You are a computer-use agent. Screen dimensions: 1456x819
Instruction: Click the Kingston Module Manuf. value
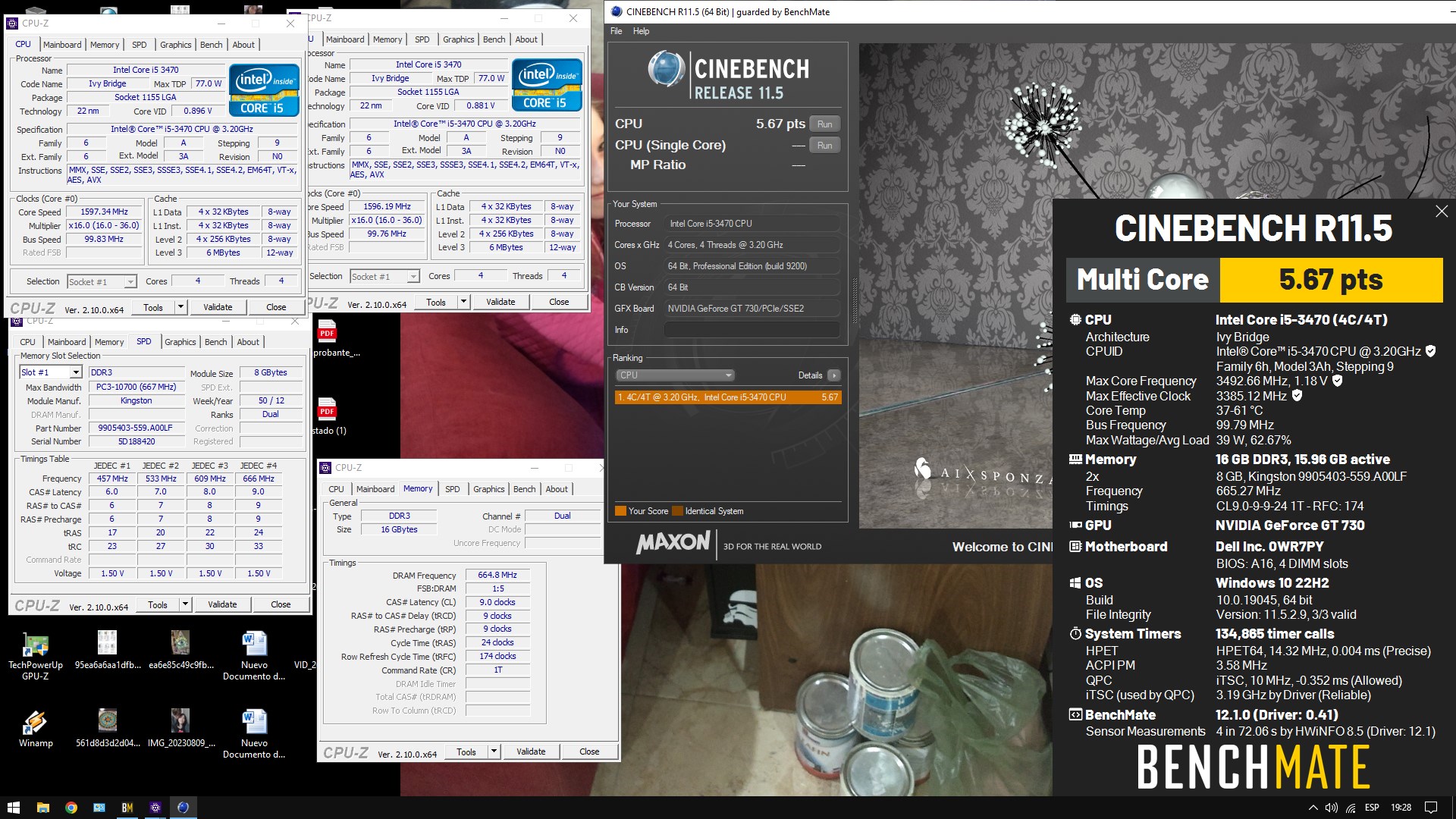point(136,400)
